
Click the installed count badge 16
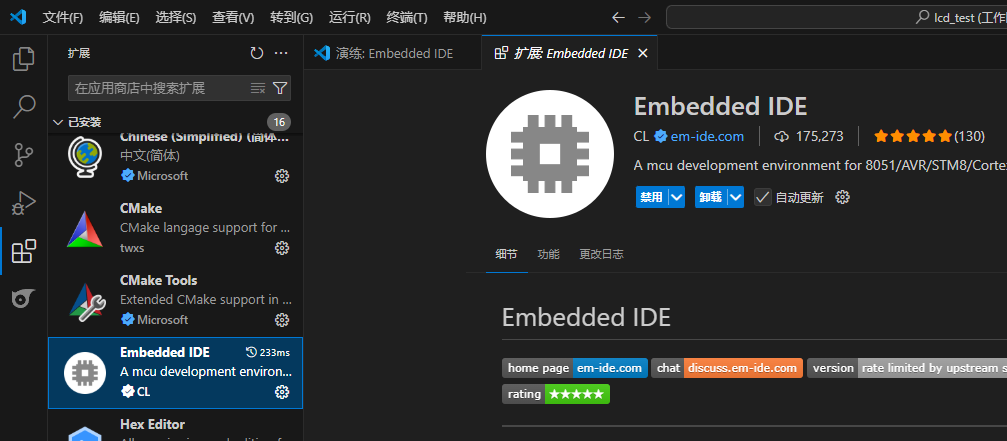279,122
